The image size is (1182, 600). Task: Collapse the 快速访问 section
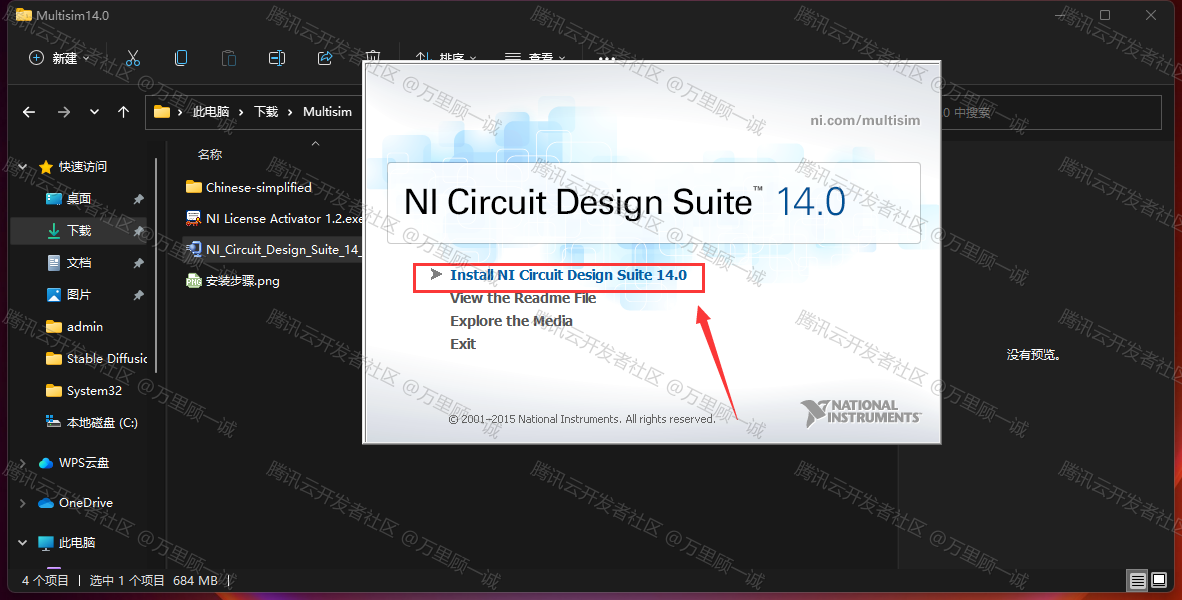point(23,167)
